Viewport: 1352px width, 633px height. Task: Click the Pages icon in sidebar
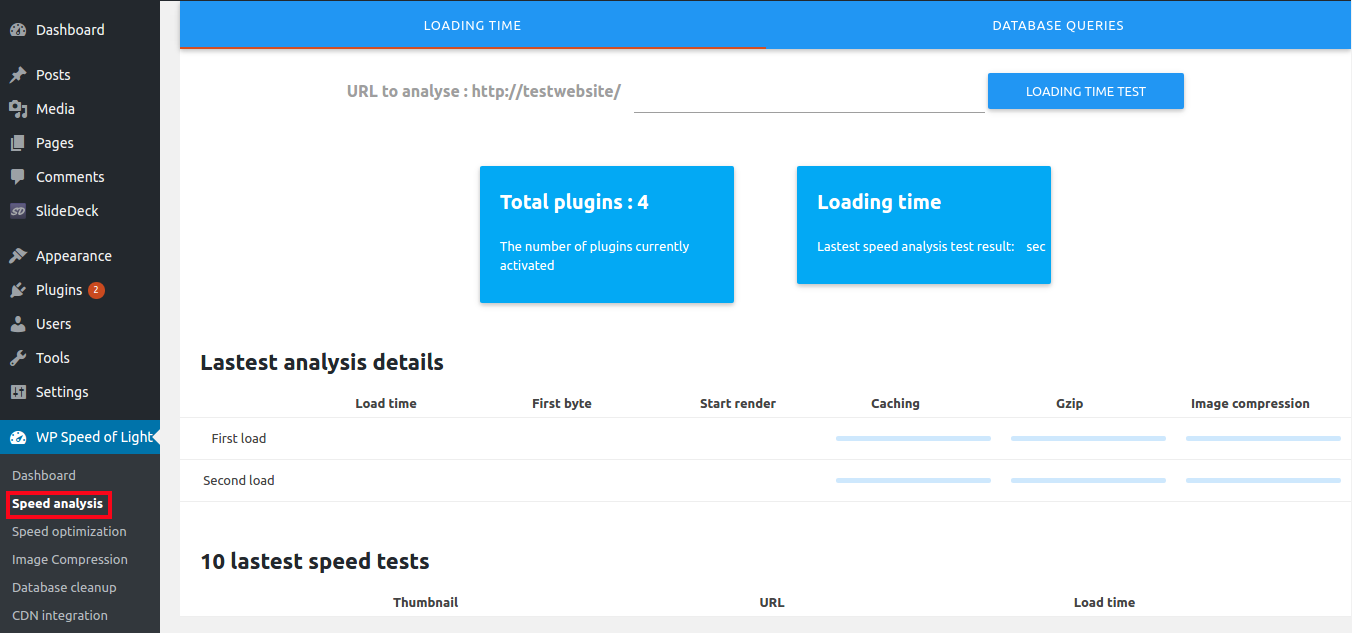(20, 142)
